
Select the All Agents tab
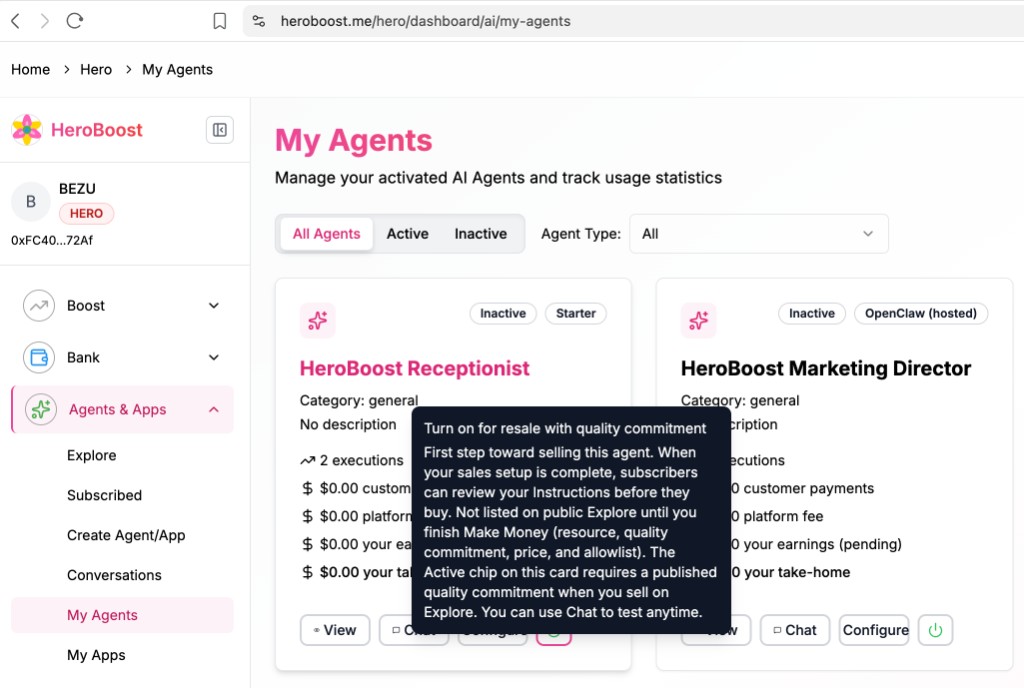pyautogui.click(x=327, y=234)
